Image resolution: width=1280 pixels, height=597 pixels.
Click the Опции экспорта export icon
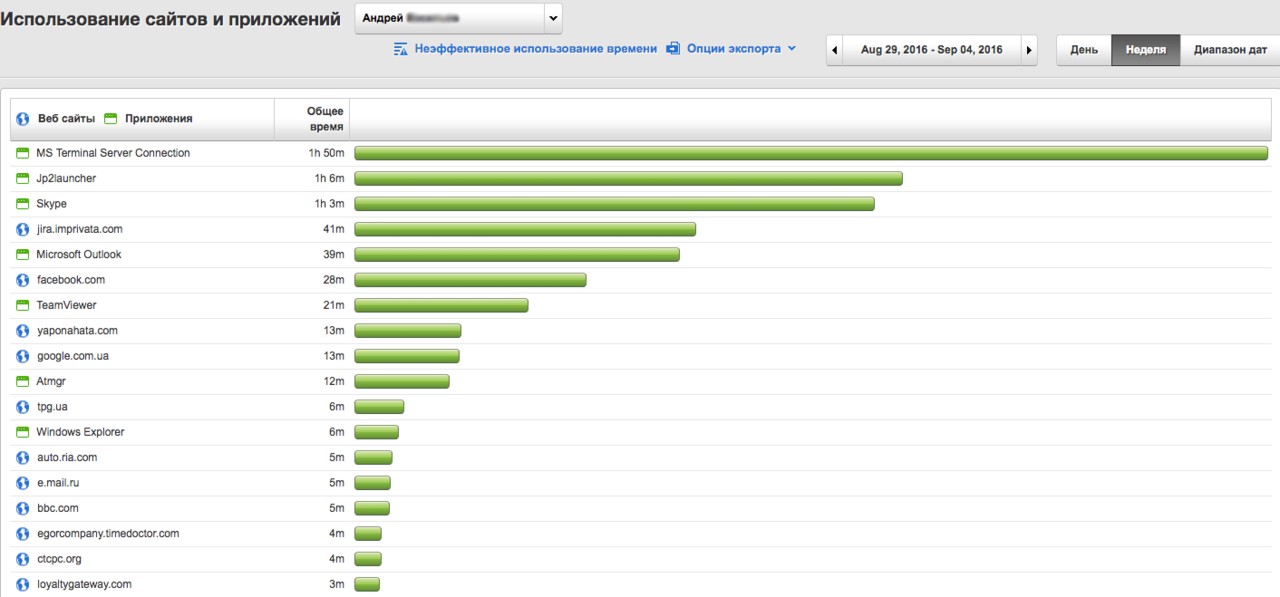pyautogui.click(x=673, y=48)
